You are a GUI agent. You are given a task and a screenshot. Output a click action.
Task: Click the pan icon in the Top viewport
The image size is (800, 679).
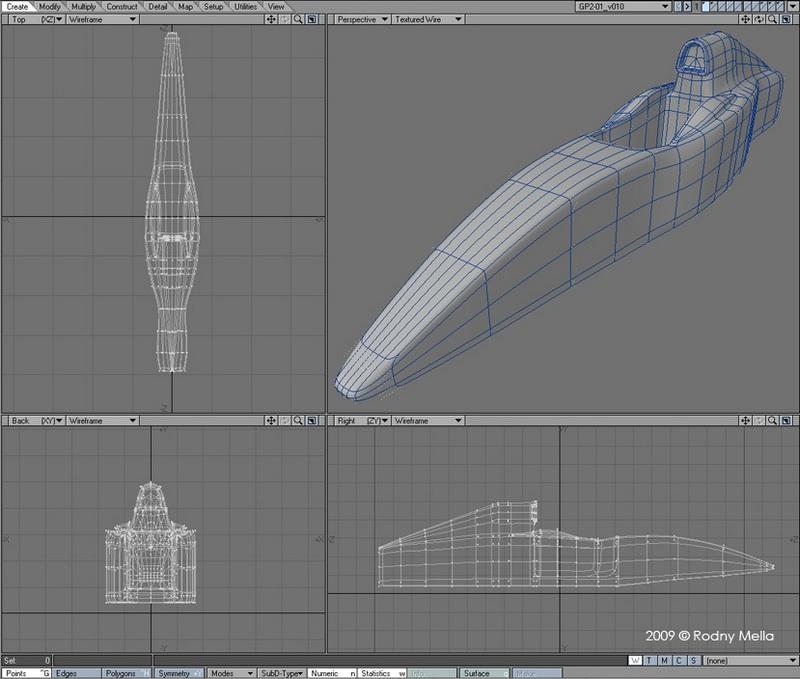point(272,19)
